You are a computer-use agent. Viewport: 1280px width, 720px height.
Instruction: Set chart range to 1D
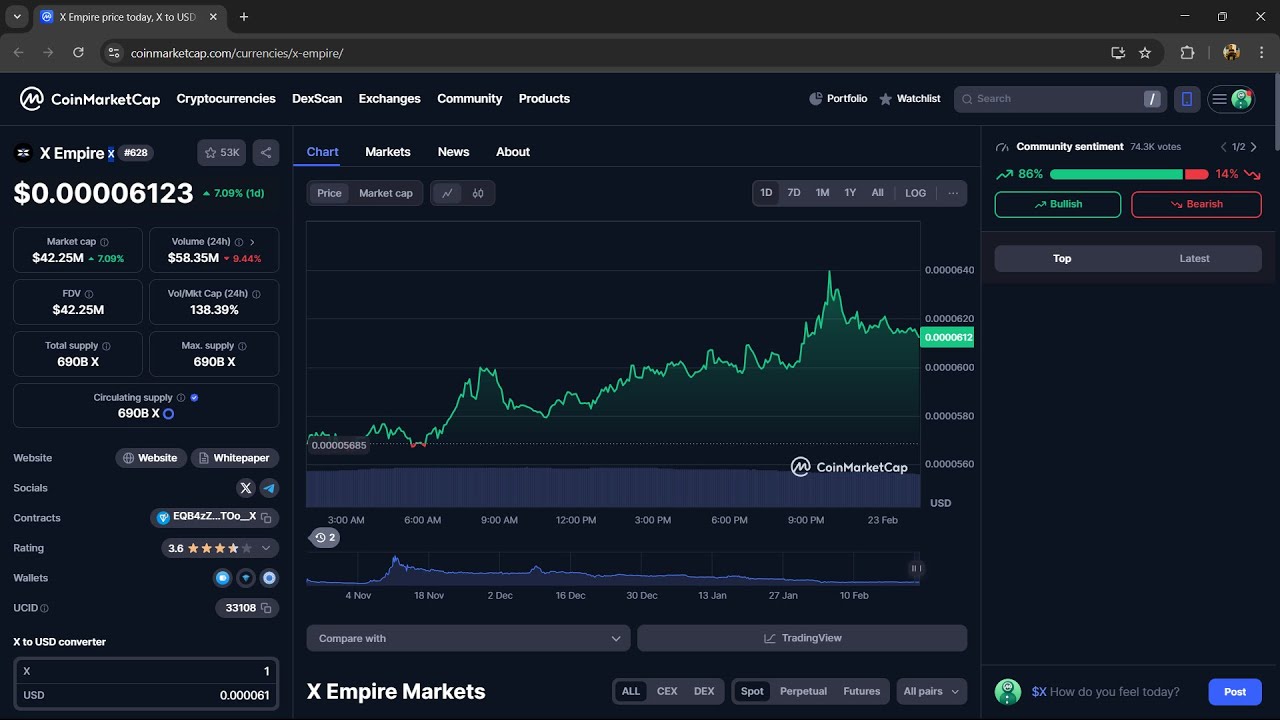(x=766, y=193)
